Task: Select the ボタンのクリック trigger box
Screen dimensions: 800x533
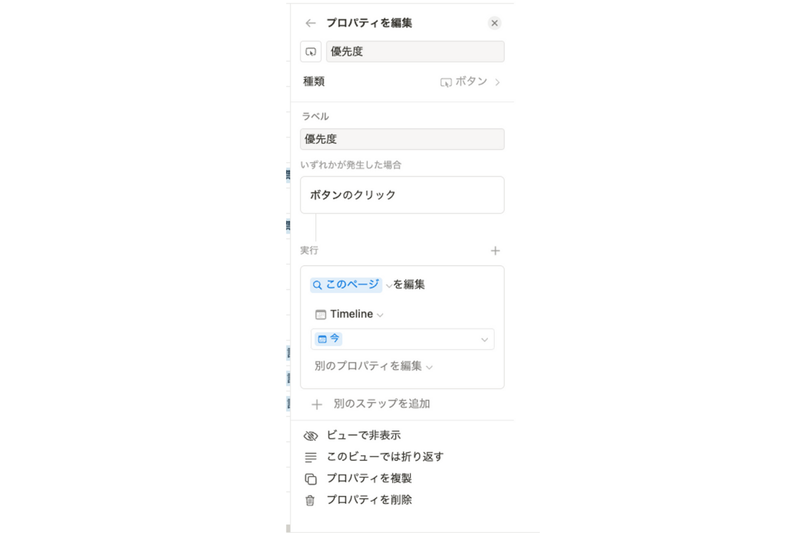Action: click(x=402, y=195)
